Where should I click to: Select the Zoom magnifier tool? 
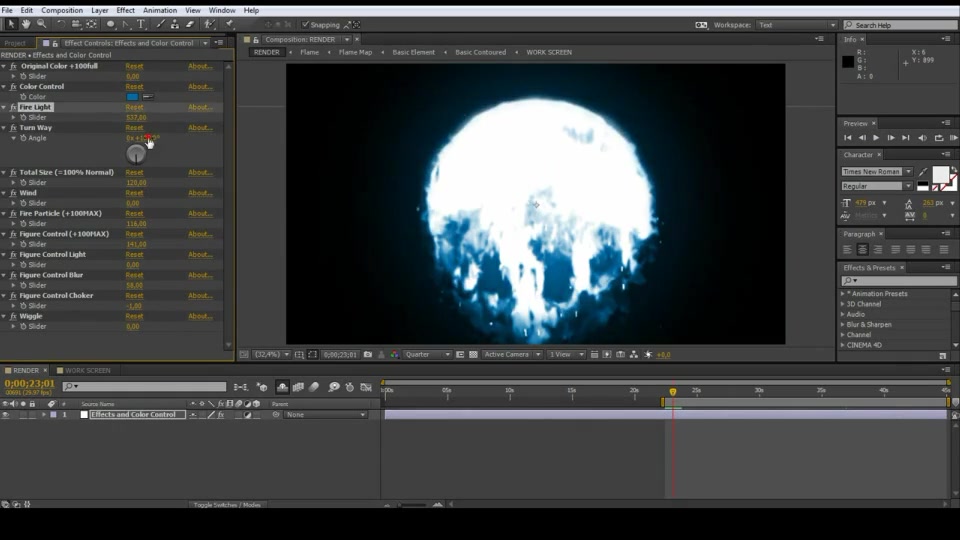pos(42,24)
